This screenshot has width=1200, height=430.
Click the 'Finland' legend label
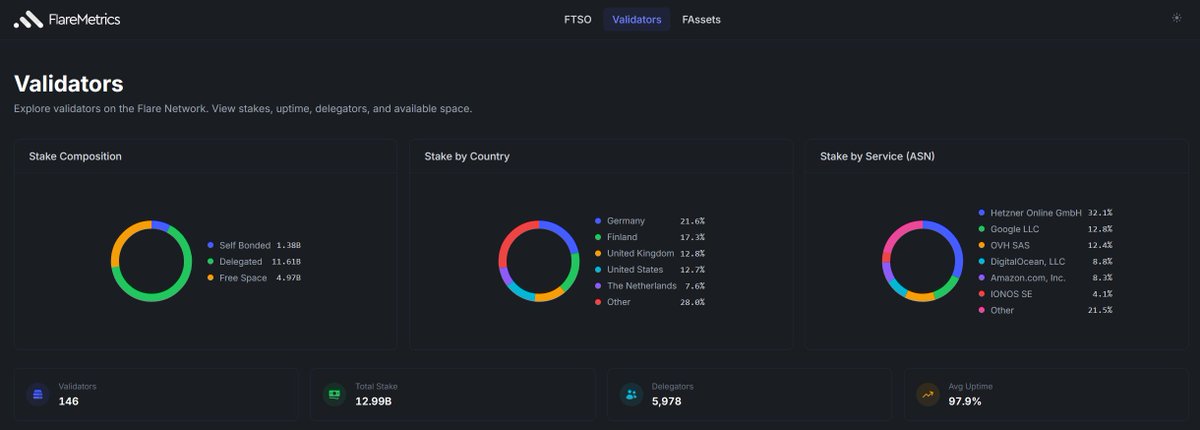click(x=622, y=237)
